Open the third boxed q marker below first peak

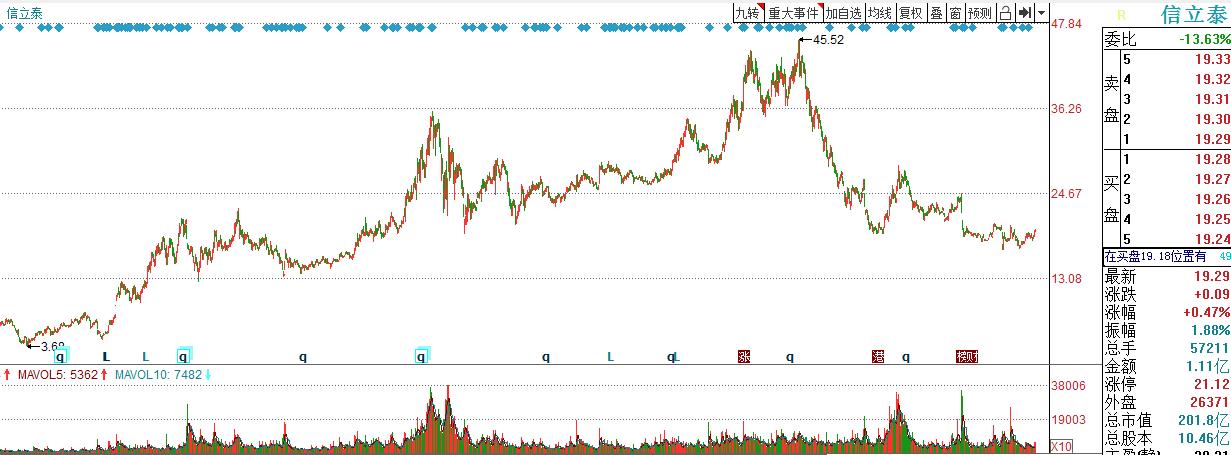tap(422, 356)
